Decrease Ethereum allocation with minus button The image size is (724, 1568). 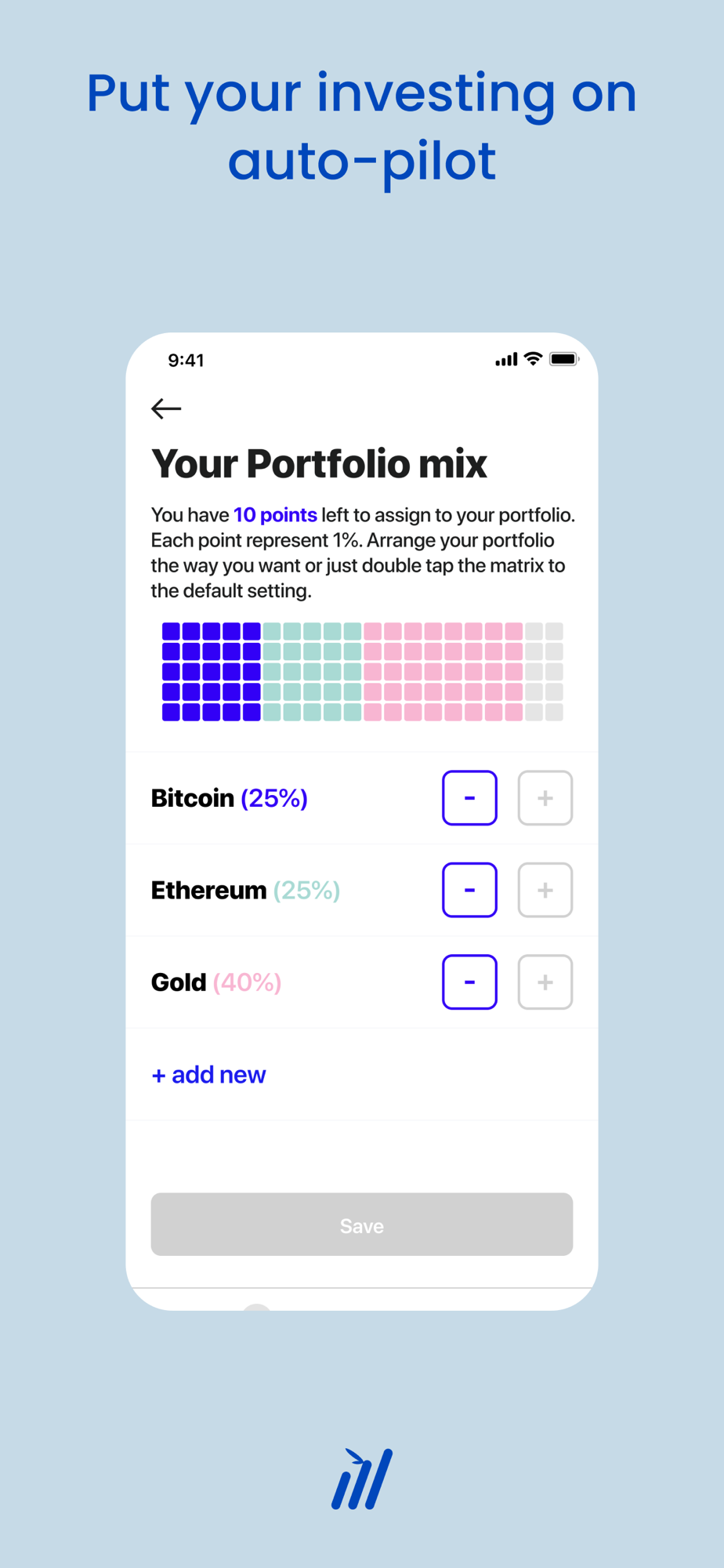click(469, 890)
